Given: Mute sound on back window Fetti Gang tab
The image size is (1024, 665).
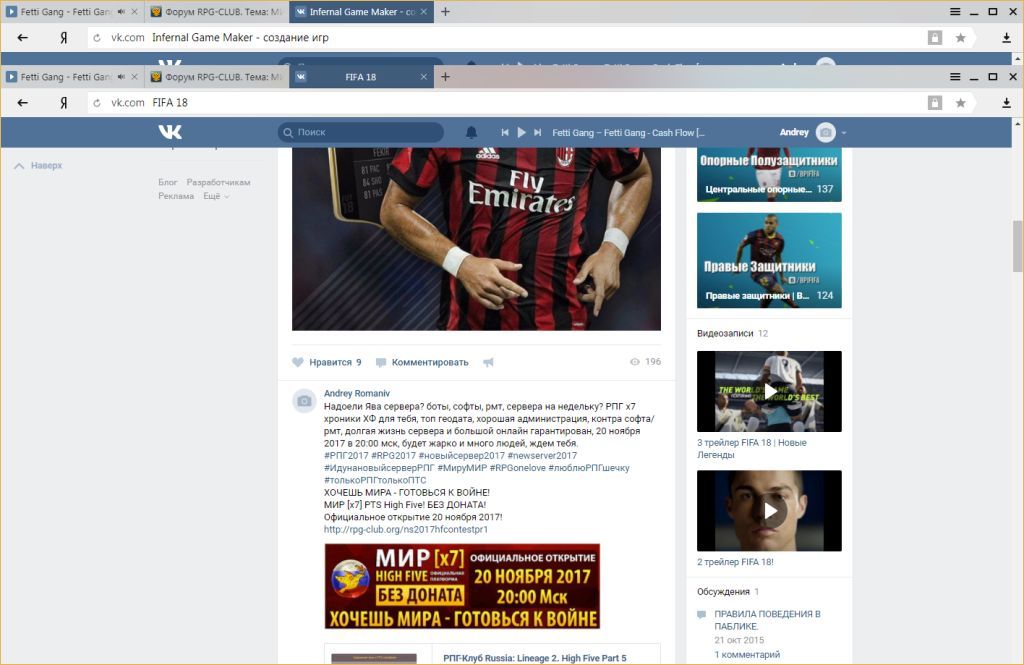Looking at the screenshot, I should click(121, 12).
